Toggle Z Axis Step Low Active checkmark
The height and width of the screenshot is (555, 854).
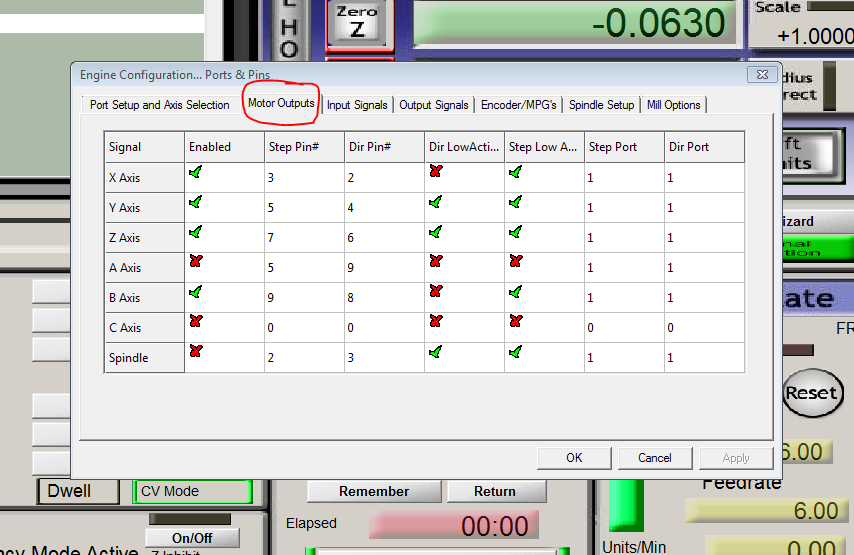515,233
